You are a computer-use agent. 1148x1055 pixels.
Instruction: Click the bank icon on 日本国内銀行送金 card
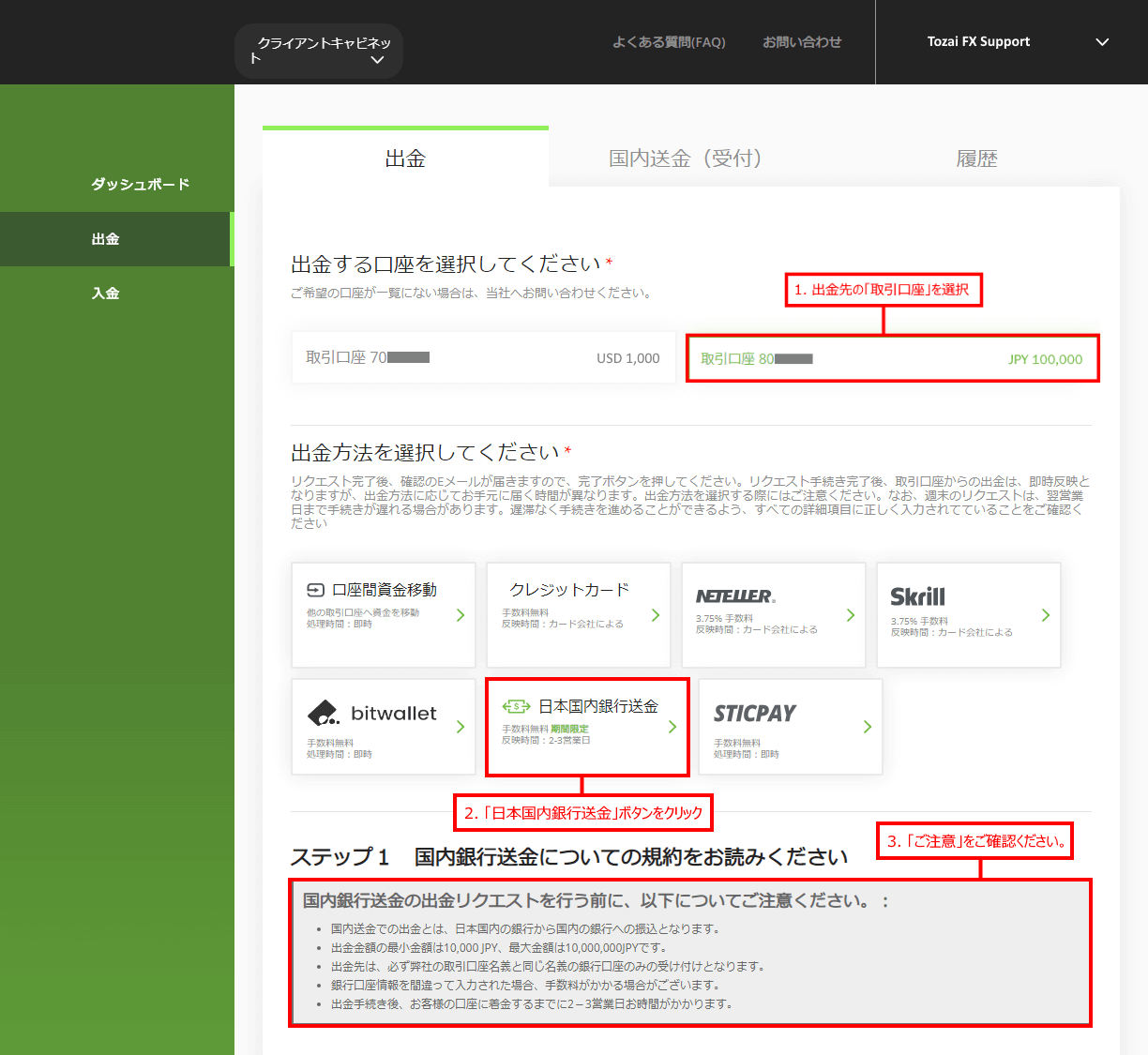tap(517, 705)
